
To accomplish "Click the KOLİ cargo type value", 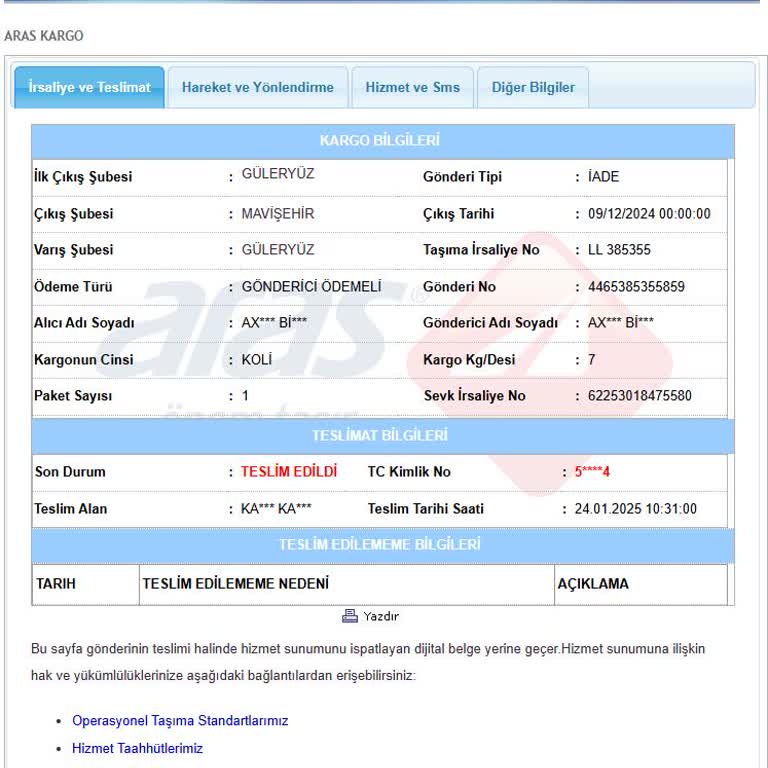I will pos(256,360).
